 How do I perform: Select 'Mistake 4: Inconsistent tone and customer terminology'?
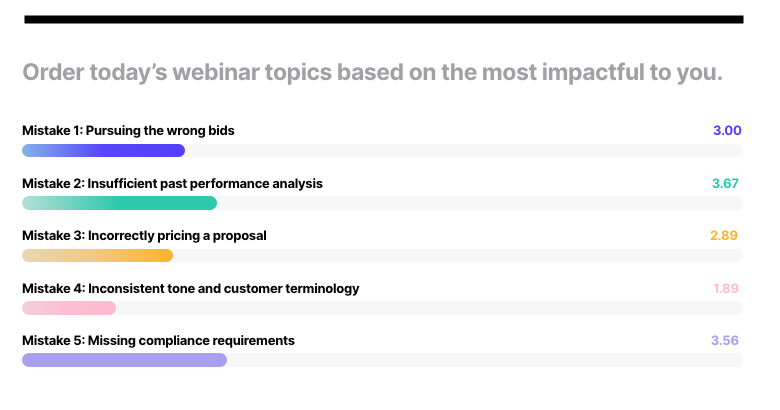click(190, 288)
